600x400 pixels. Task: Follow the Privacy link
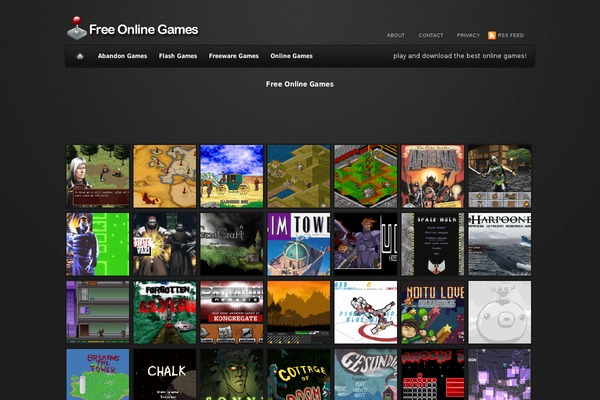pyautogui.click(x=468, y=35)
